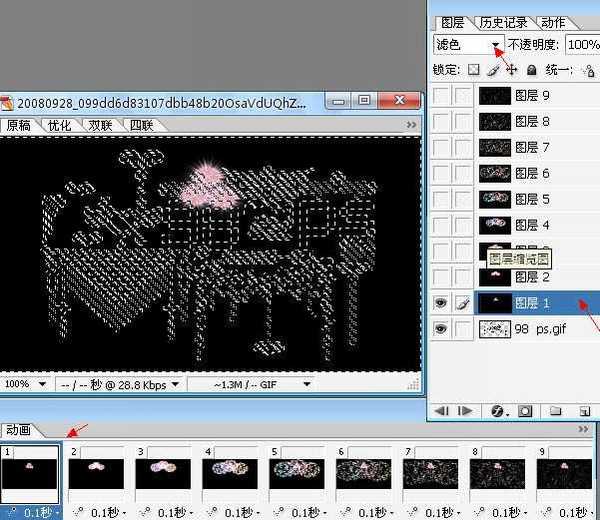Click the lock position move icon

coord(511,70)
